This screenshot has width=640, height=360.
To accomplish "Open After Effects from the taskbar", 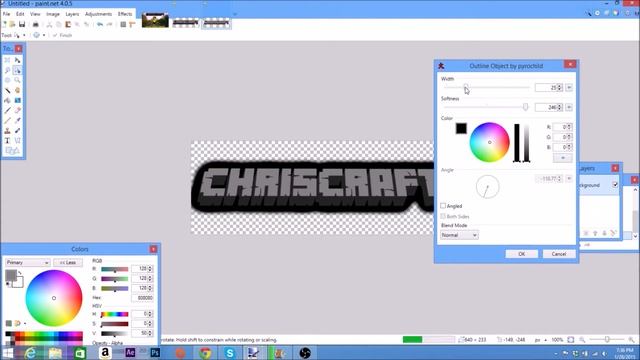I will point(130,353).
